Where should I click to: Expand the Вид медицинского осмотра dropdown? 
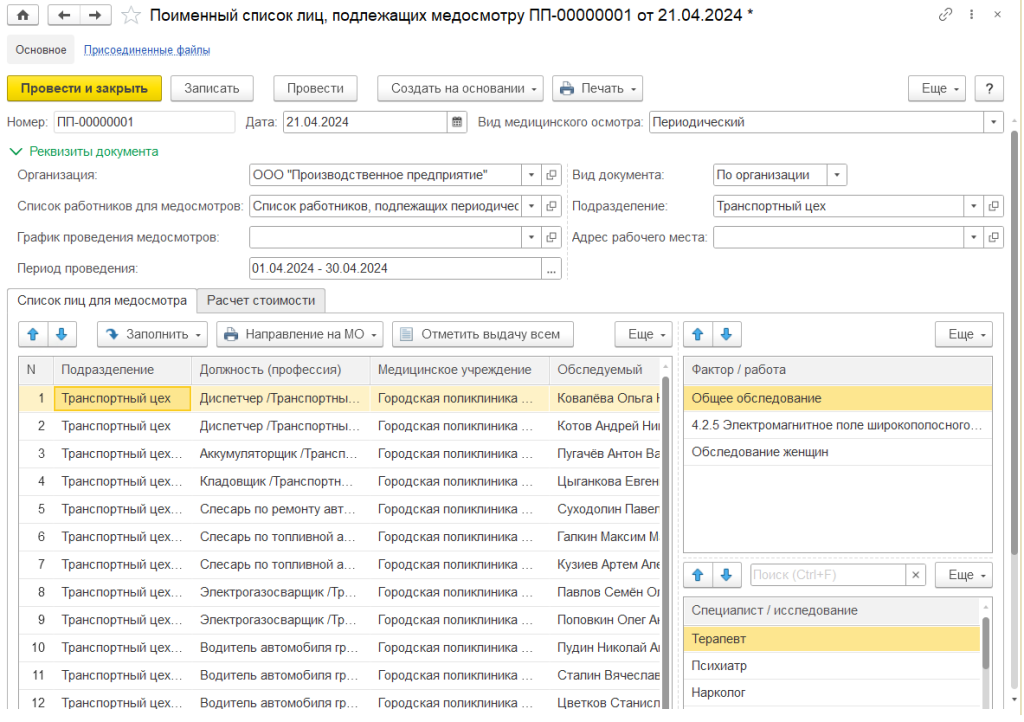993,123
